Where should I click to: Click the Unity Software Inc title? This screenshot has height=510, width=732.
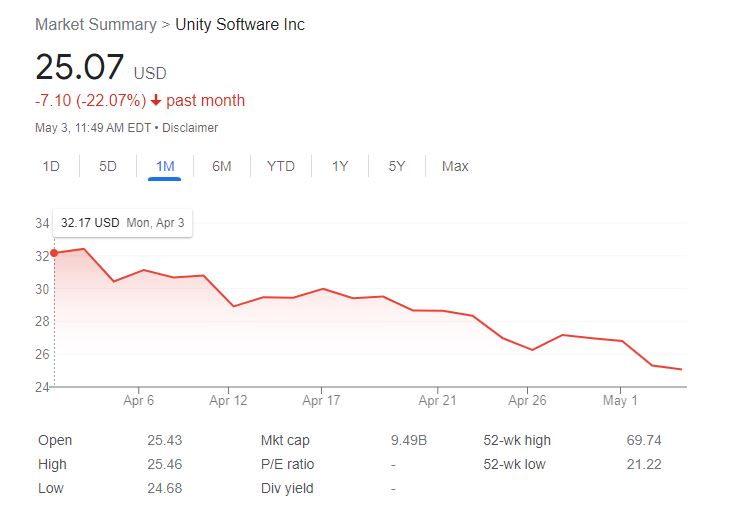pos(240,24)
